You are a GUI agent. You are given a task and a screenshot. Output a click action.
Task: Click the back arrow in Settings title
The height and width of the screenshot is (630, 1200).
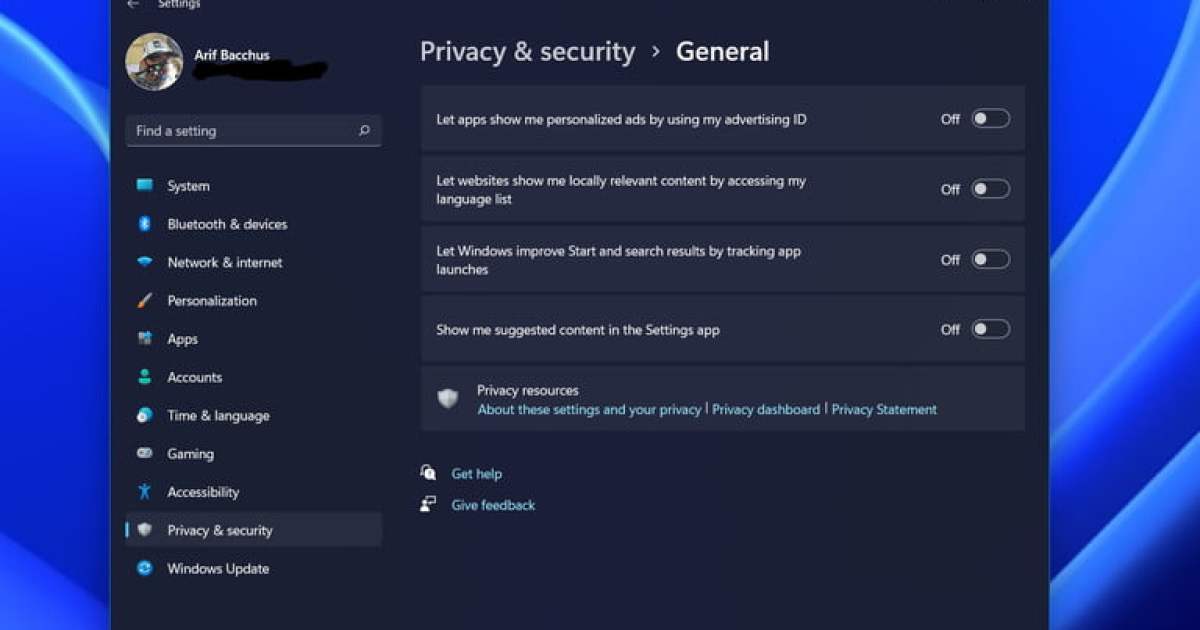coord(133,4)
